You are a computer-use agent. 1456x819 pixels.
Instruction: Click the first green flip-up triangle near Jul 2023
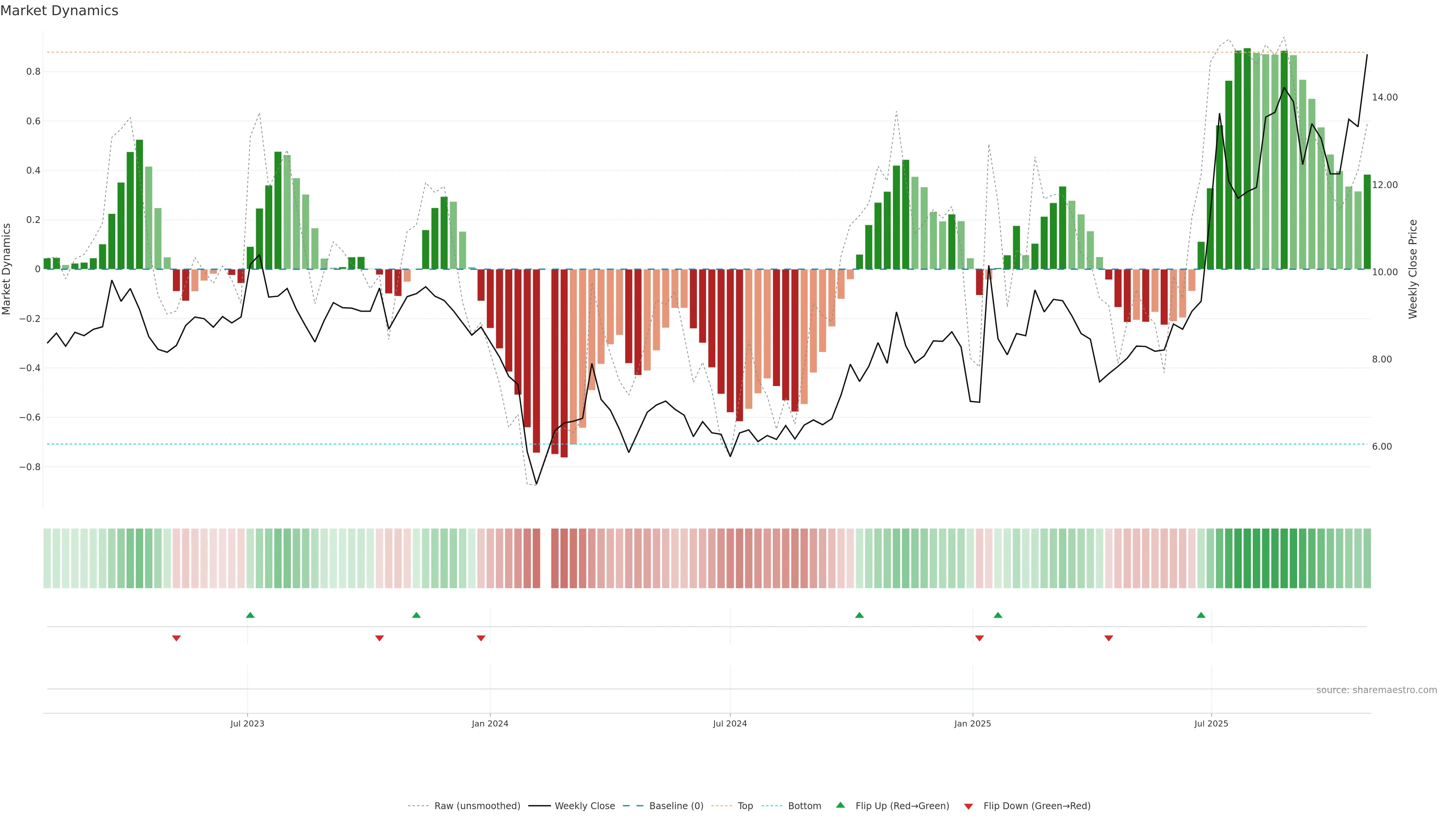[x=250, y=615]
